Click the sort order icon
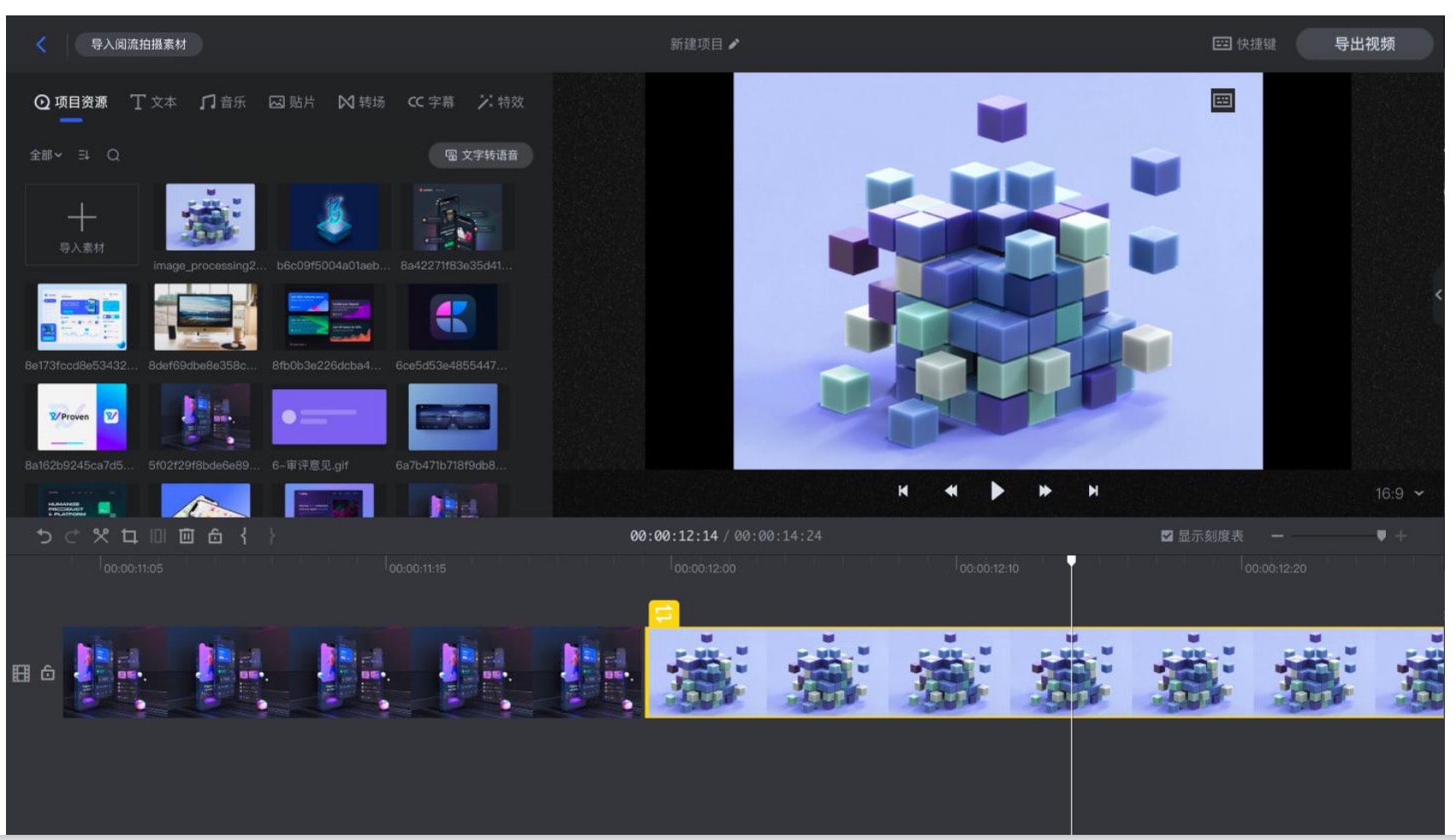This screenshot has width=1456, height=840. [84, 155]
